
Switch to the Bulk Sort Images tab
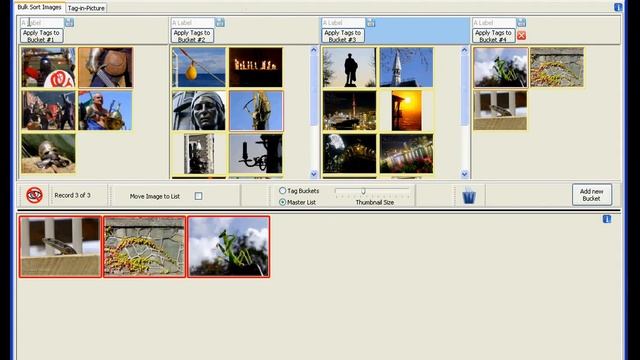tap(39, 7)
